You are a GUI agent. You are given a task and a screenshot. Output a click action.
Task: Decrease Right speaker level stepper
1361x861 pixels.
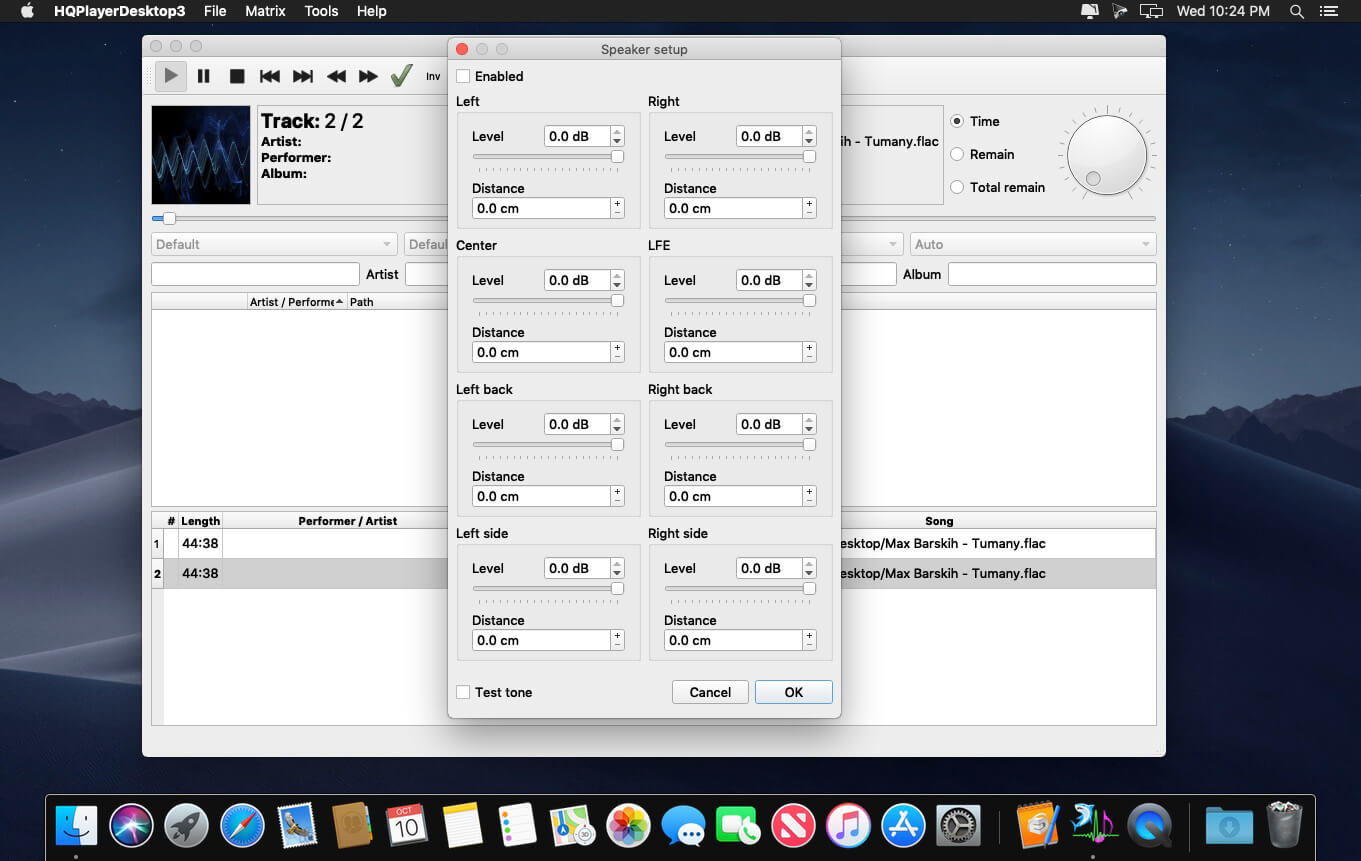pyautogui.click(x=809, y=141)
